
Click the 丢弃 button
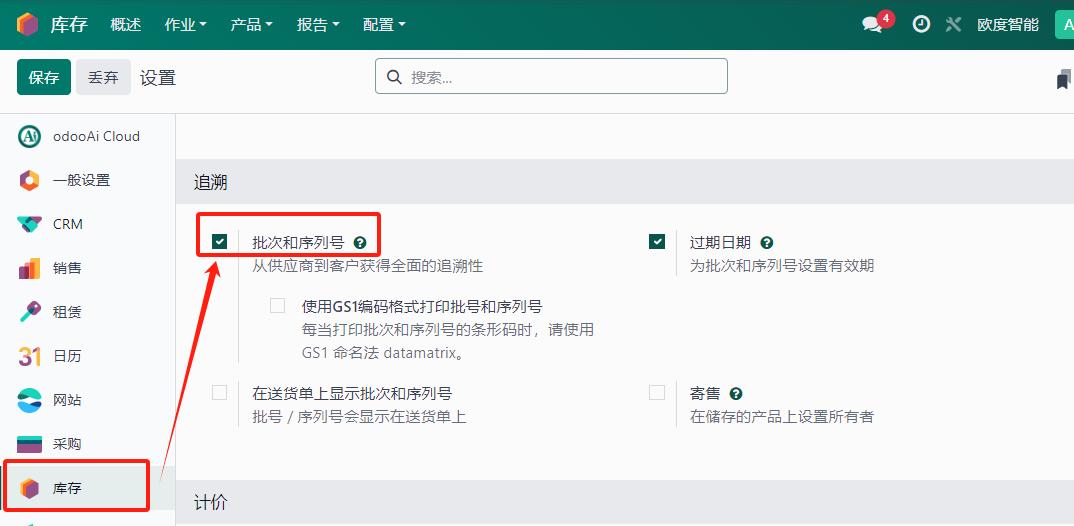103,77
